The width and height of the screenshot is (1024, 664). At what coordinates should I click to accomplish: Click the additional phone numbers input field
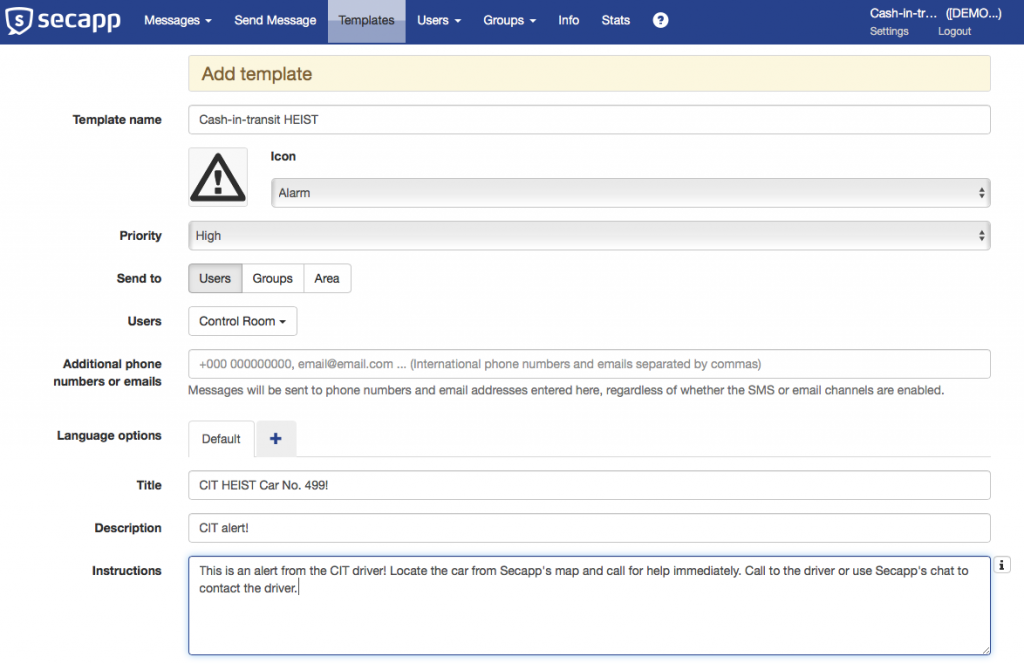point(590,363)
